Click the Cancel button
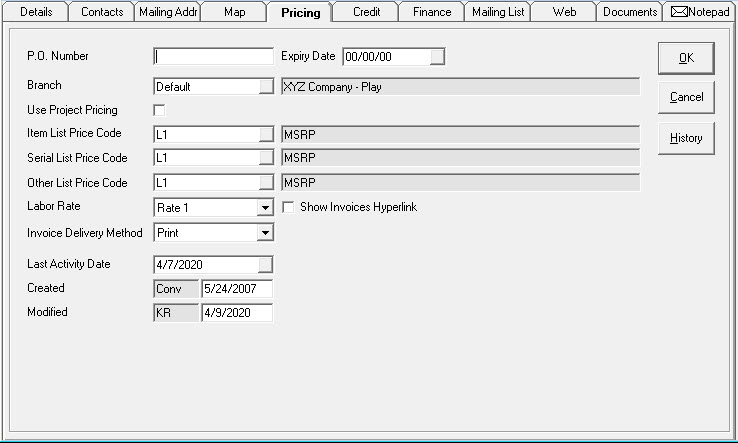738x443 pixels. pos(686,97)
